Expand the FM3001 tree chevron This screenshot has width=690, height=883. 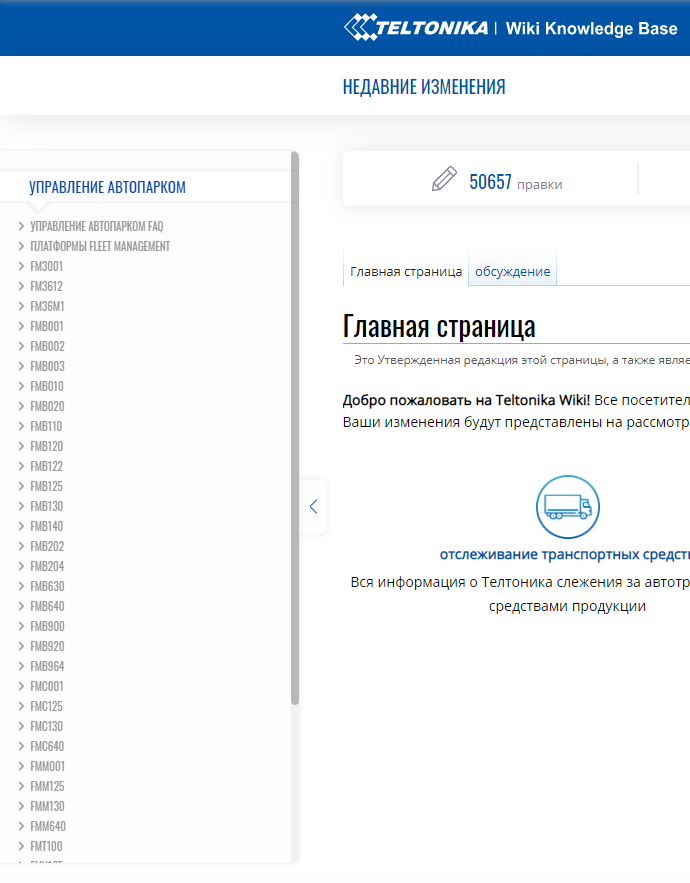pyautogui.click(x=21, y=266)
